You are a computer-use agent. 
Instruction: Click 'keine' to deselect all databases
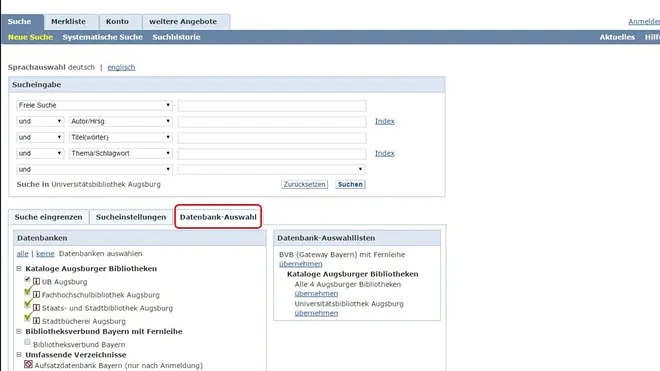45,254
